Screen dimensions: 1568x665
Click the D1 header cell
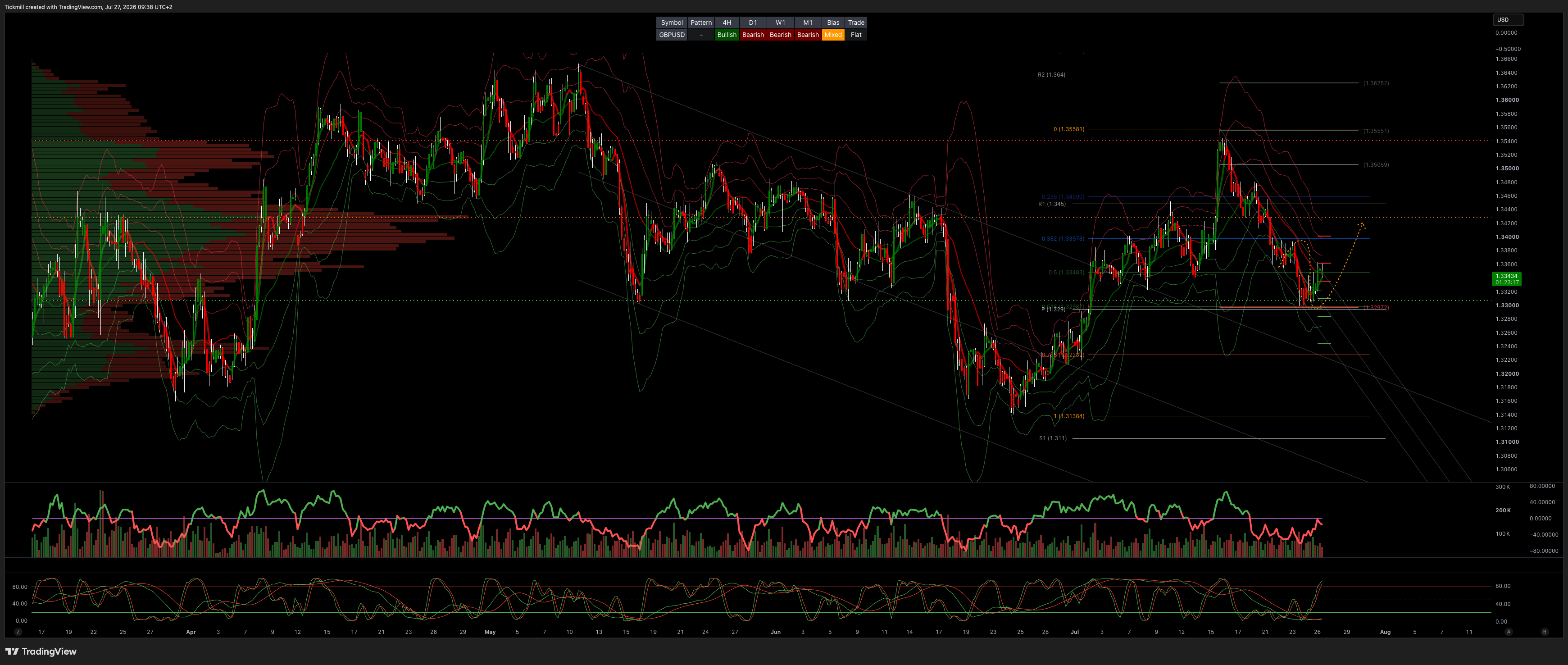[x=753, y=23]
